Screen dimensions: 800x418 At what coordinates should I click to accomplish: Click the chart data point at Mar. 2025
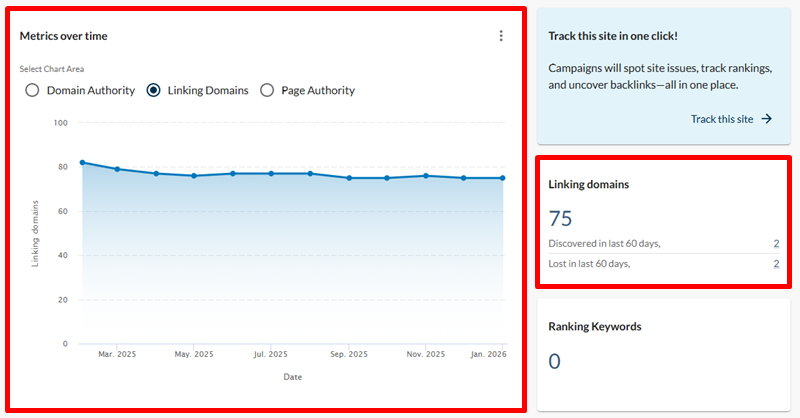point(118,169)
